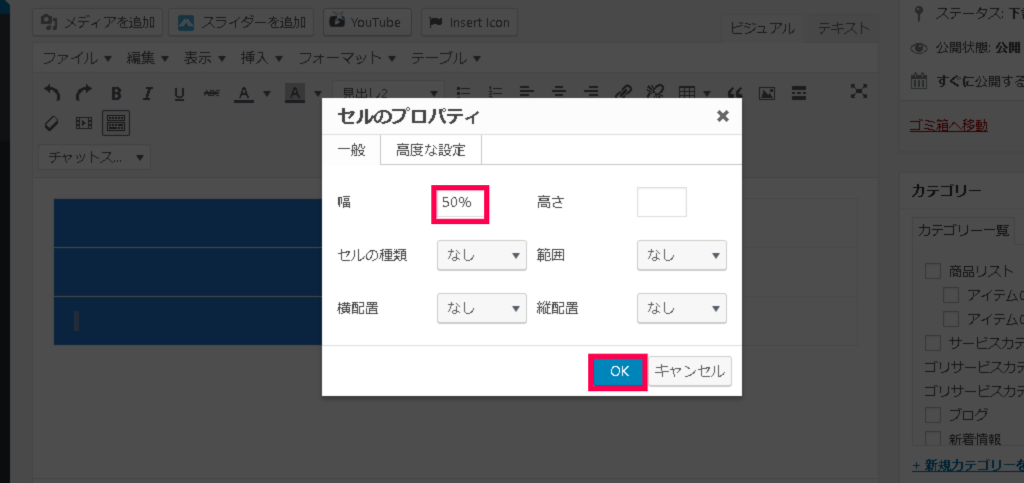Open the テーブル menu
Screen dimensions: 1024x483
[x=447, y=58]
